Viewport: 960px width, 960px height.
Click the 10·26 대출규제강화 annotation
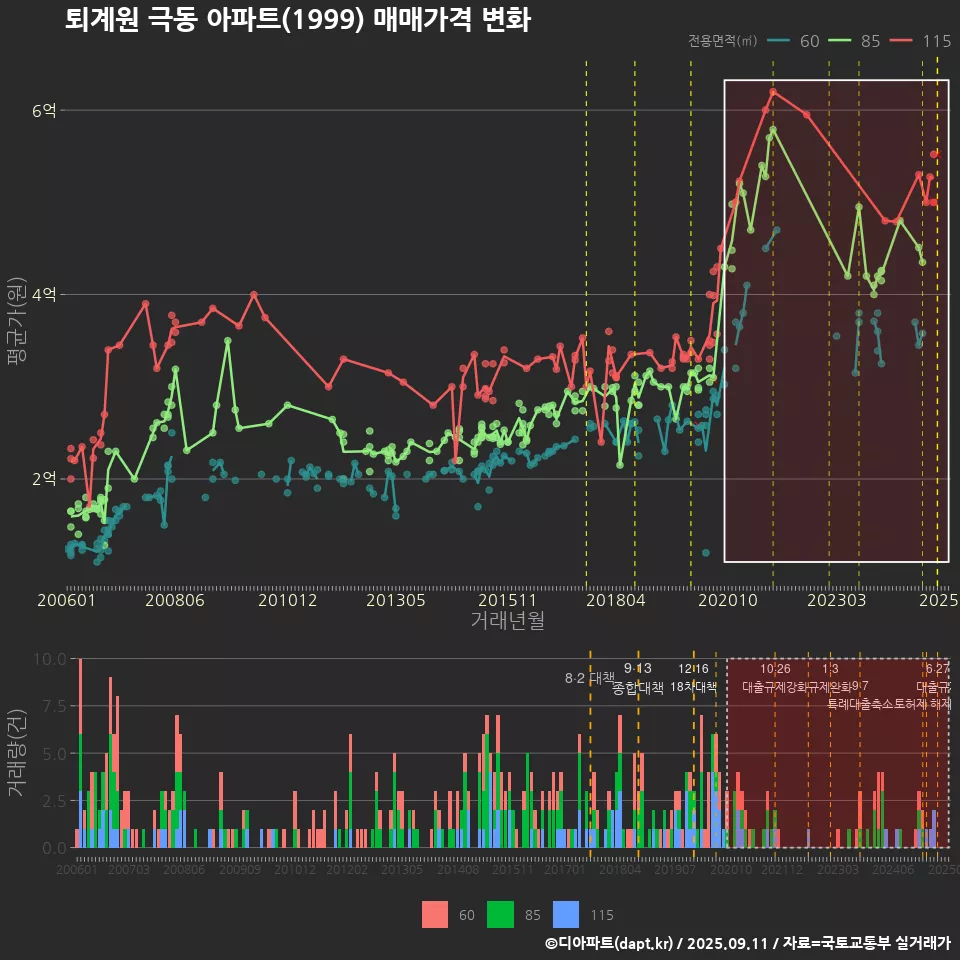pos(775,678)
